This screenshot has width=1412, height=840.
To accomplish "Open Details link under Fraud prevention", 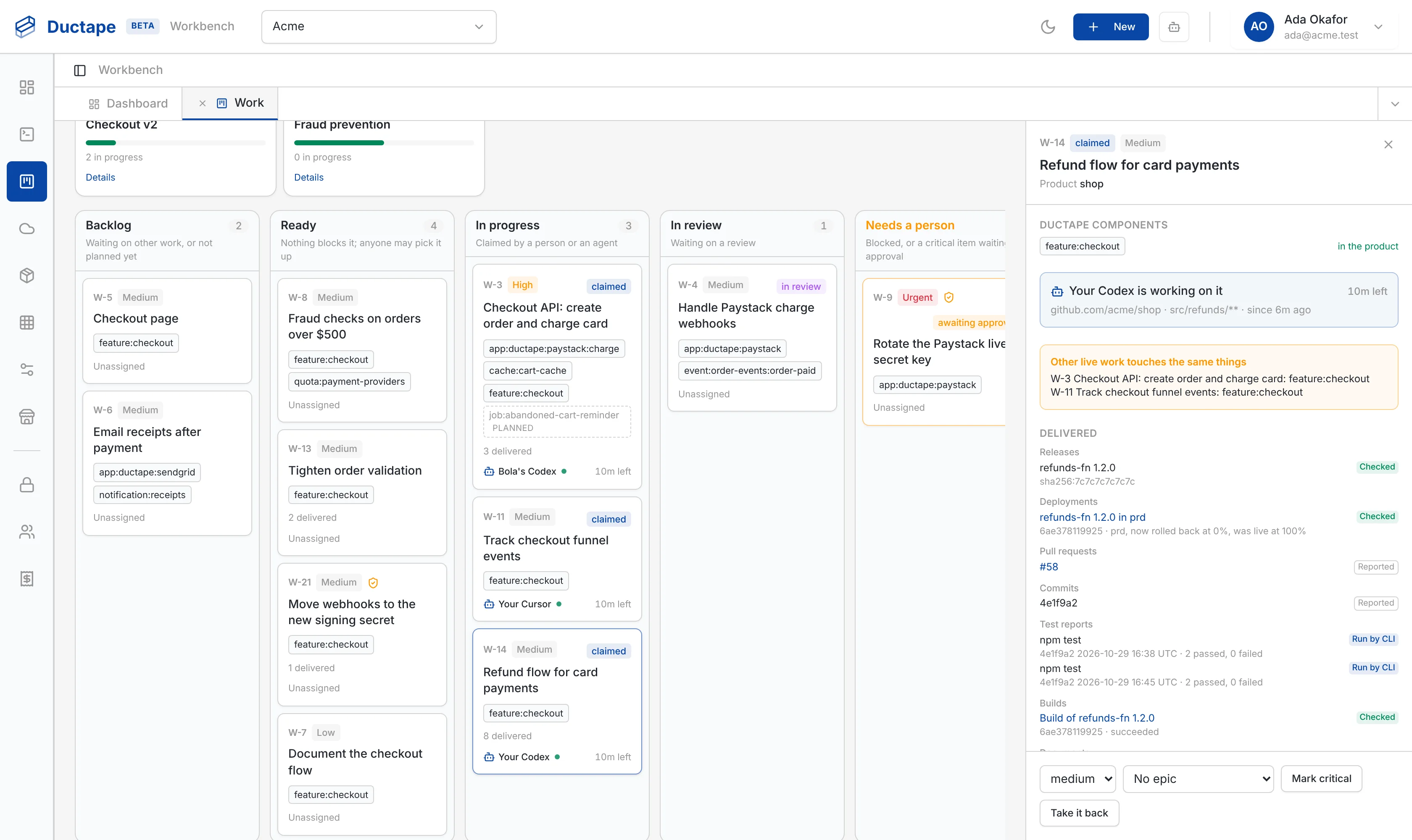I will coord(309,177).
